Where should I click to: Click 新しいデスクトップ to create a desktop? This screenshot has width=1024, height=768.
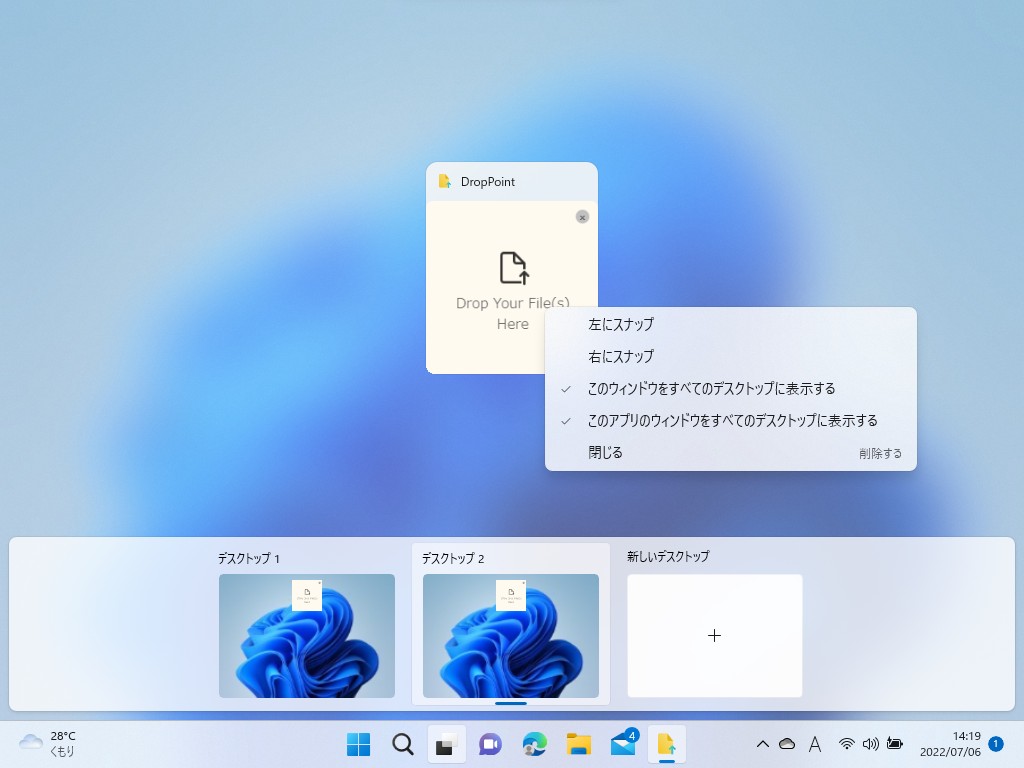713,634
